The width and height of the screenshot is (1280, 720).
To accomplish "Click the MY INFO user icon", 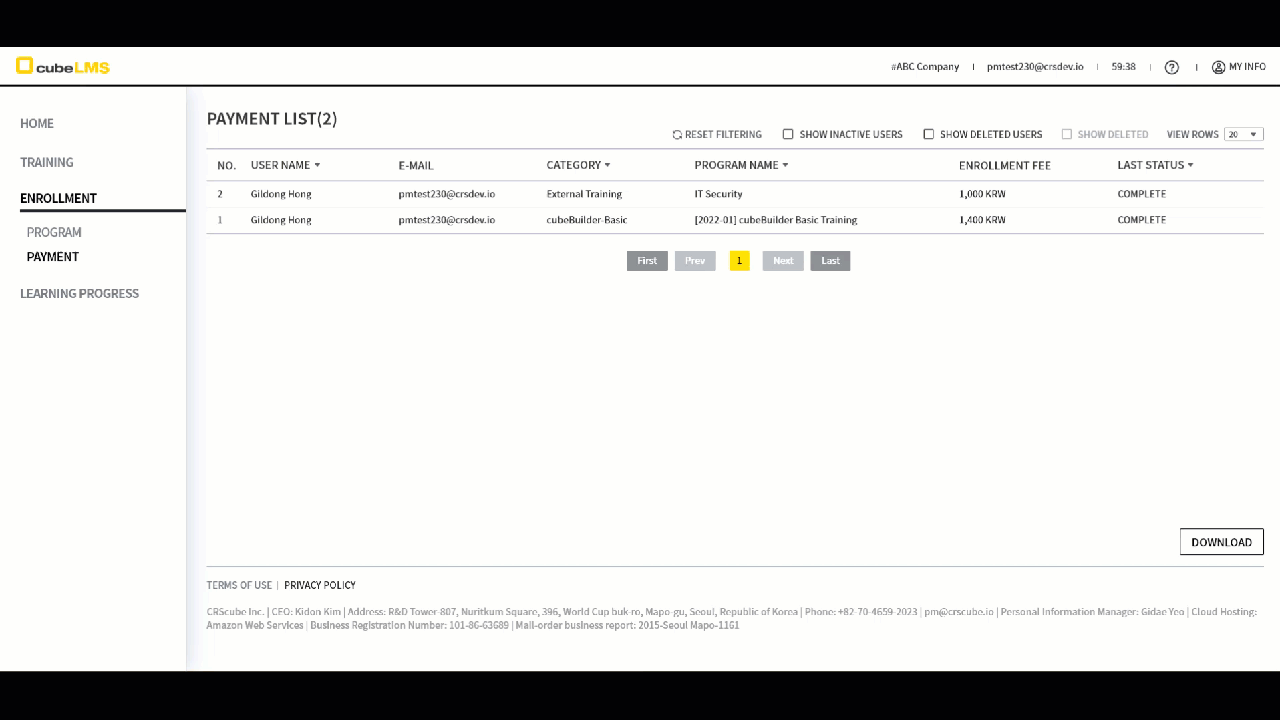I will click(x=1218, y=67).
